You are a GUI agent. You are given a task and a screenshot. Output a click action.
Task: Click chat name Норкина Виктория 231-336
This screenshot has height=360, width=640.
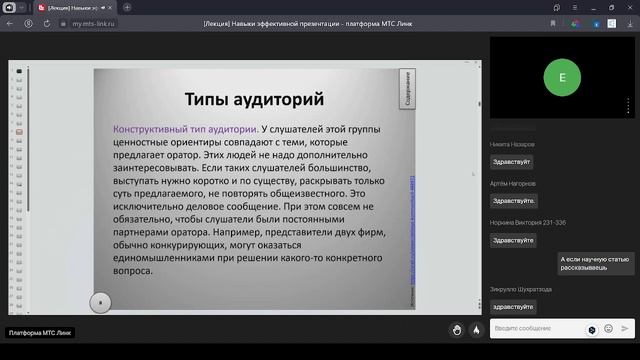528,222
